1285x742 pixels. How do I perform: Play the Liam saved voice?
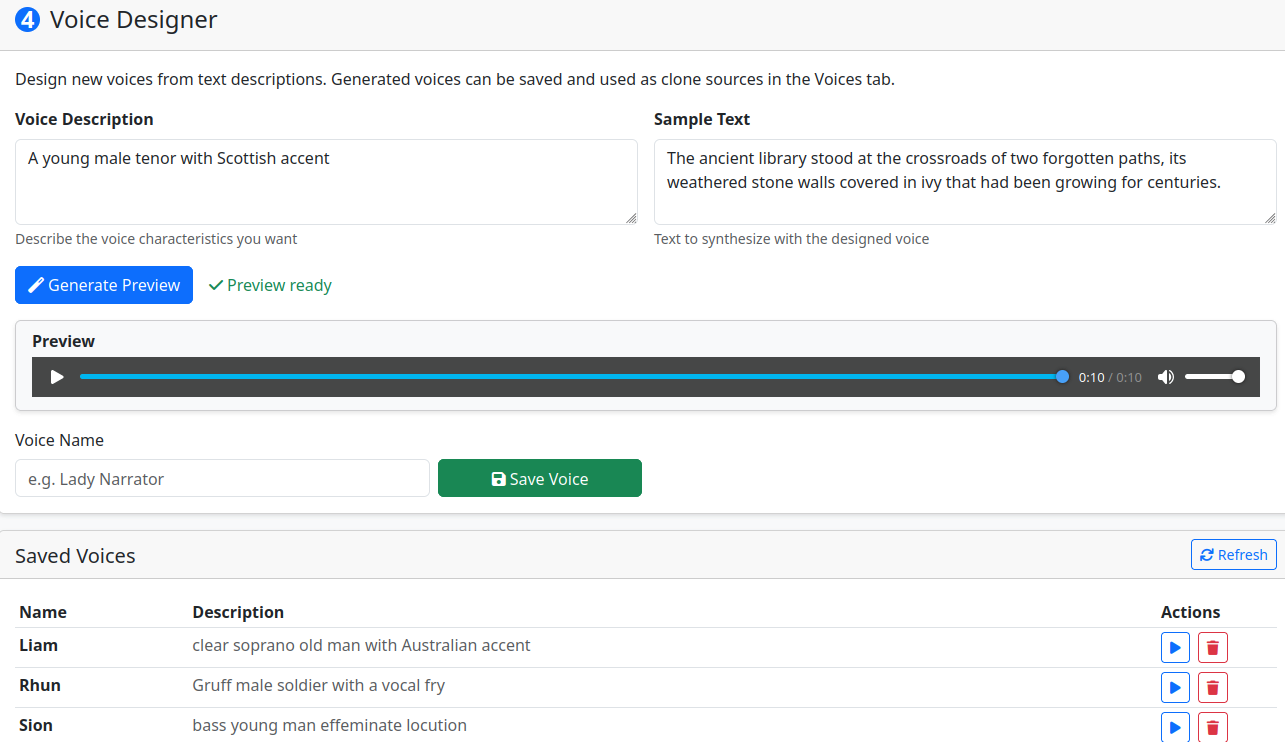coord(1175,648)
